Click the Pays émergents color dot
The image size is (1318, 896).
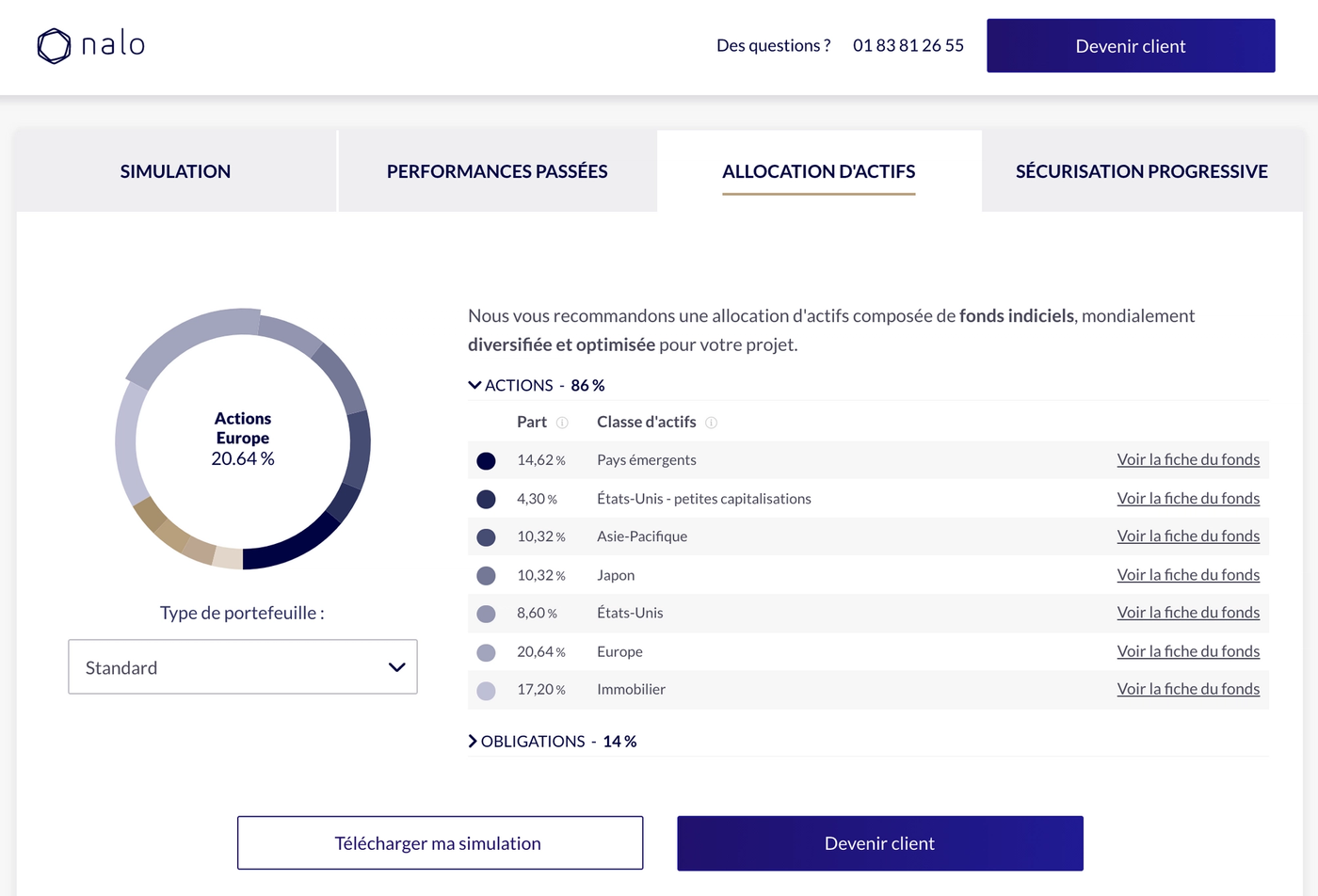[486, 460]
